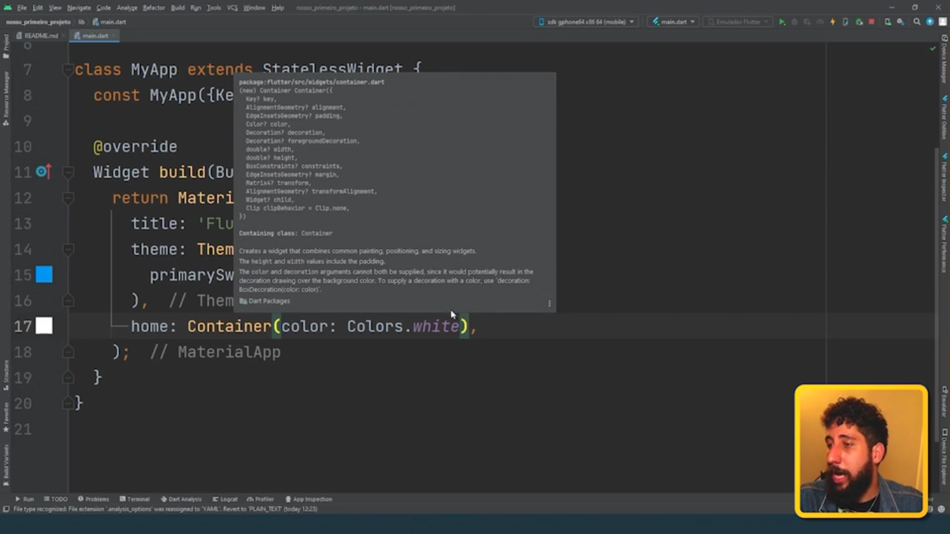Open the Problems tool window
The width and height of the screenshot is (950, 534).
pos(93,499)
